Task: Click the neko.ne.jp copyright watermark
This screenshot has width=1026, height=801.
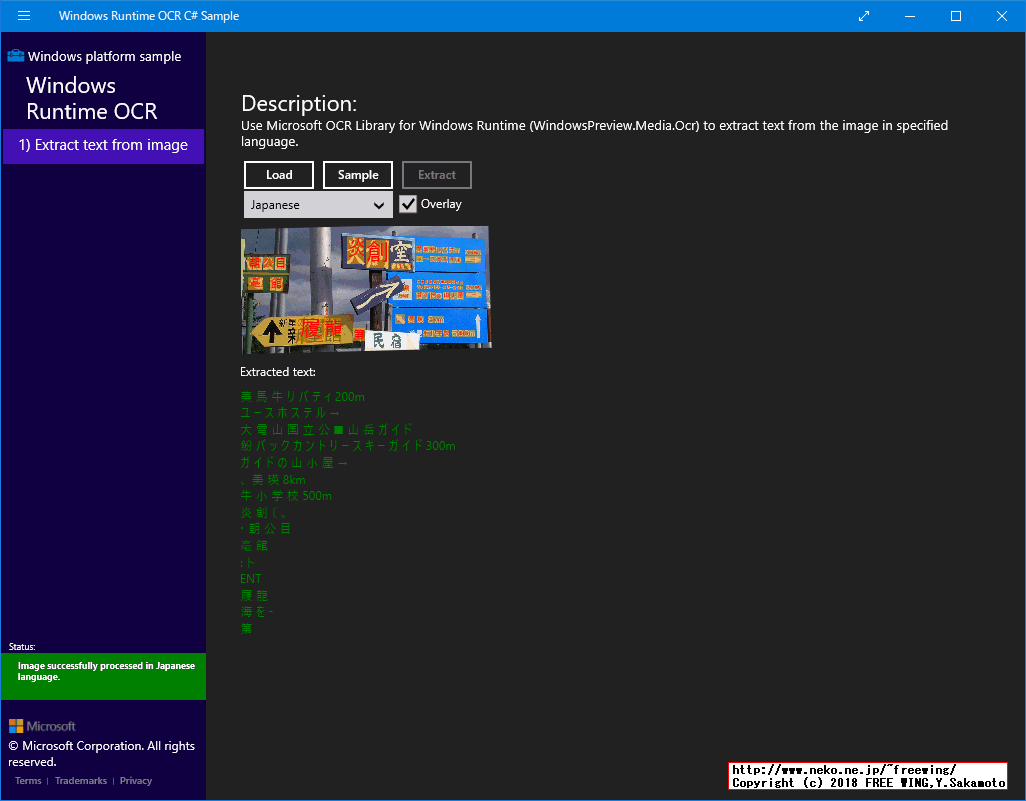Action: click(x=866, y=774)
